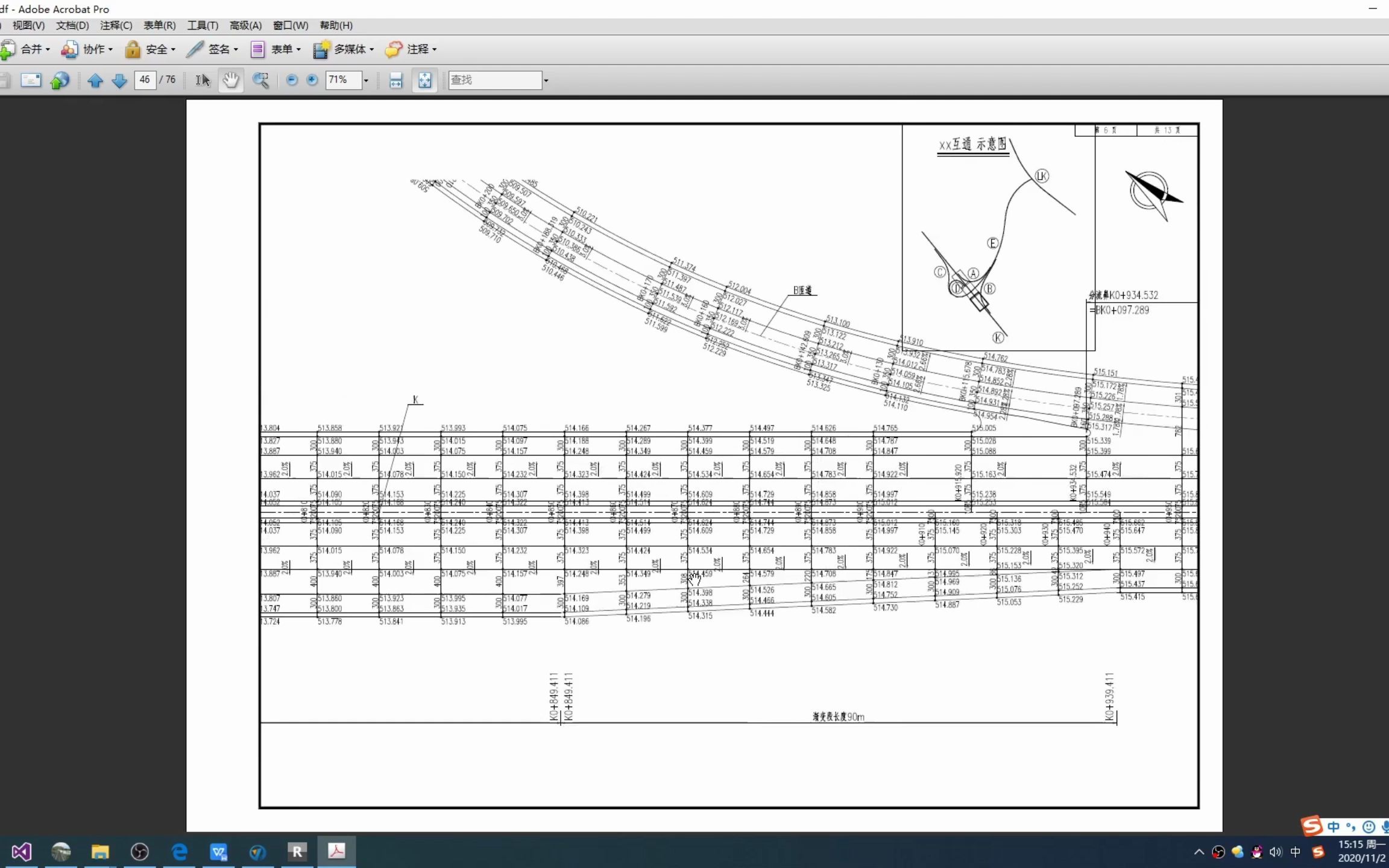
Task: Expand the 多媒体 (Multimedia) dropdown
Action: 344,49
